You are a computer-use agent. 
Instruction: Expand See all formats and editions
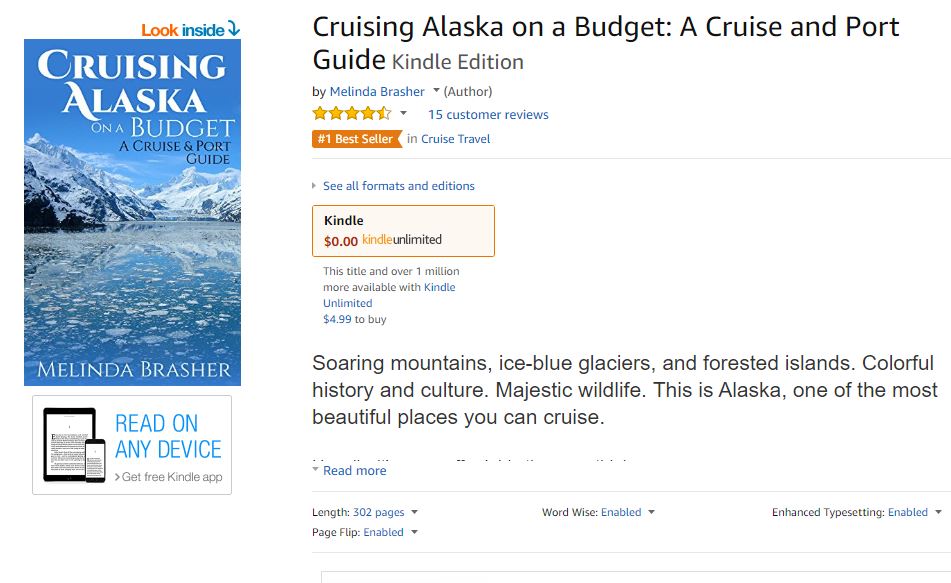pos(398,186)
